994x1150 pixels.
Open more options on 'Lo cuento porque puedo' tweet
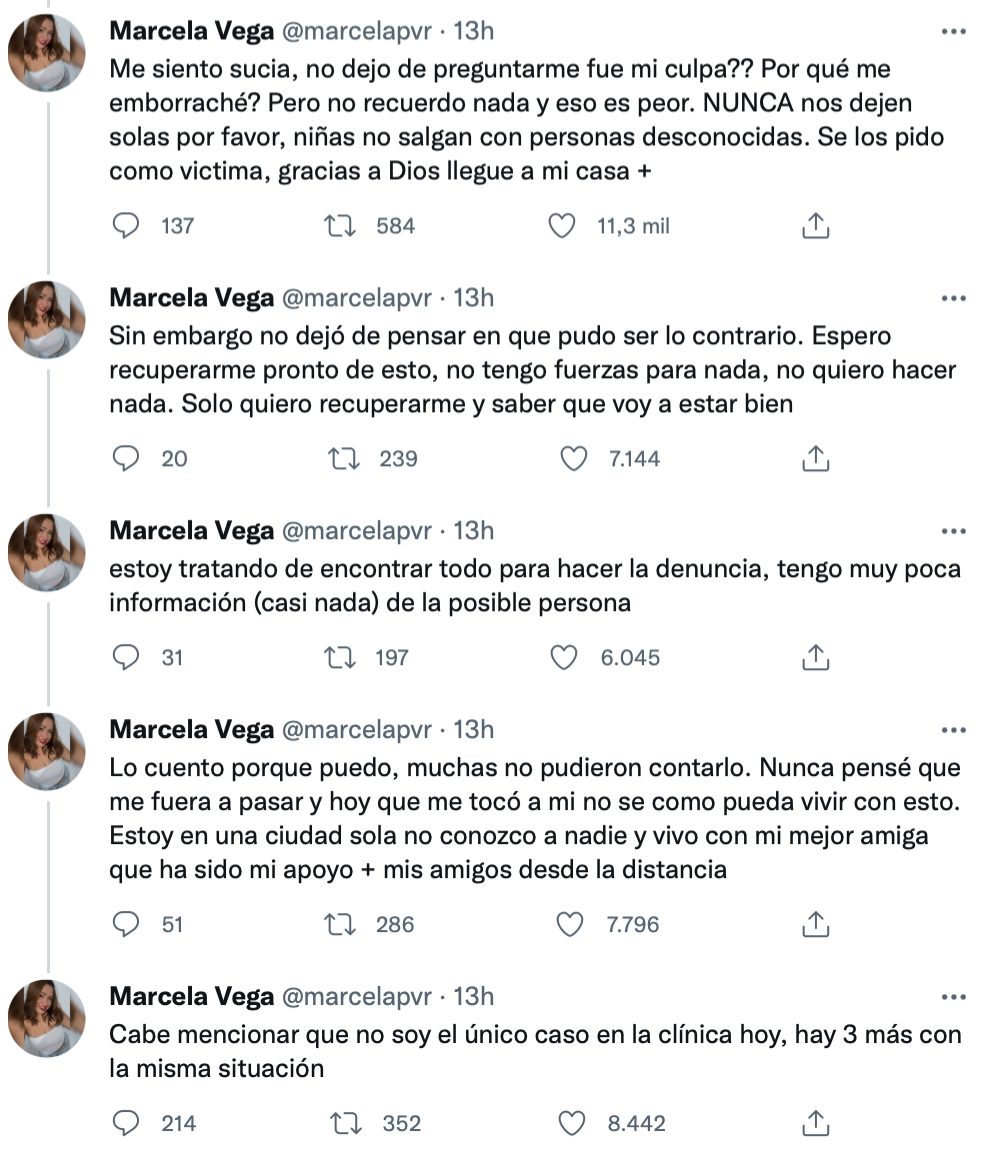(954, 731)
